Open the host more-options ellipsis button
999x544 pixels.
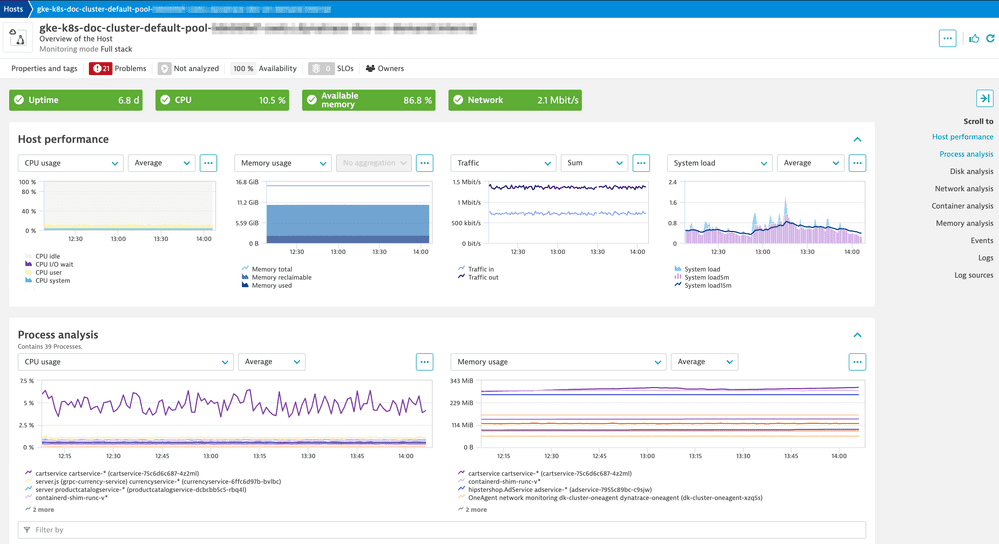(947, 39)
